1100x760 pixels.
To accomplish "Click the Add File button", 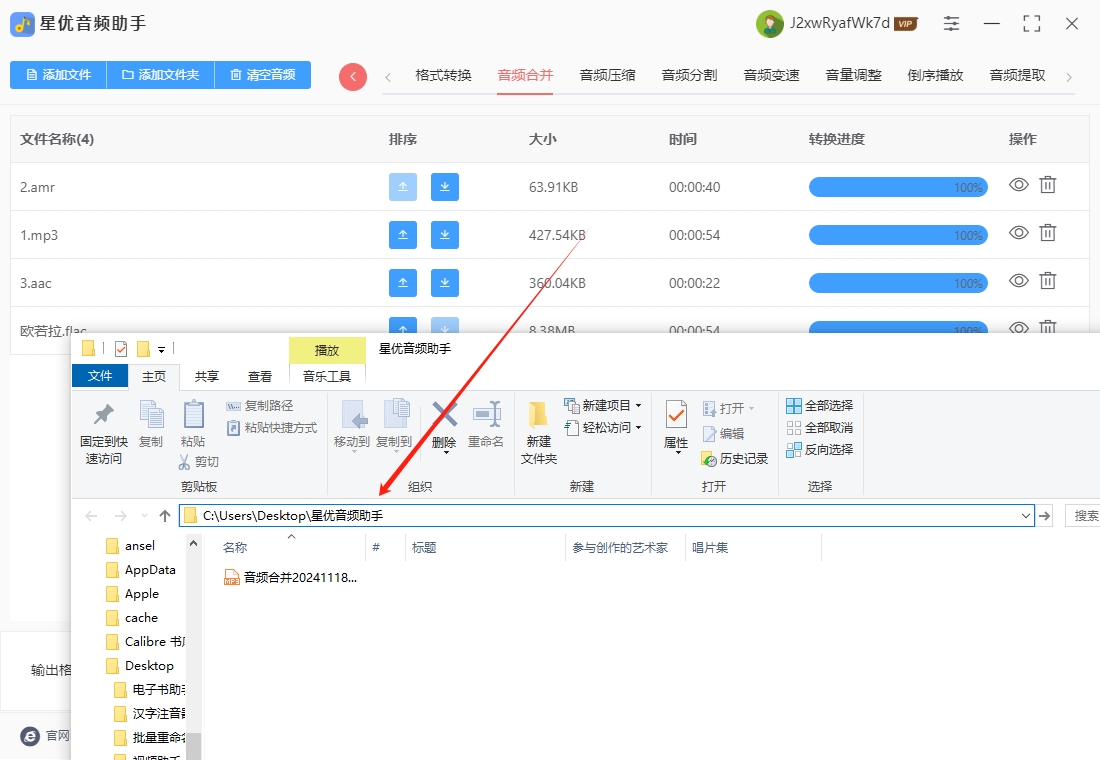I will click(x=58, y=75).
